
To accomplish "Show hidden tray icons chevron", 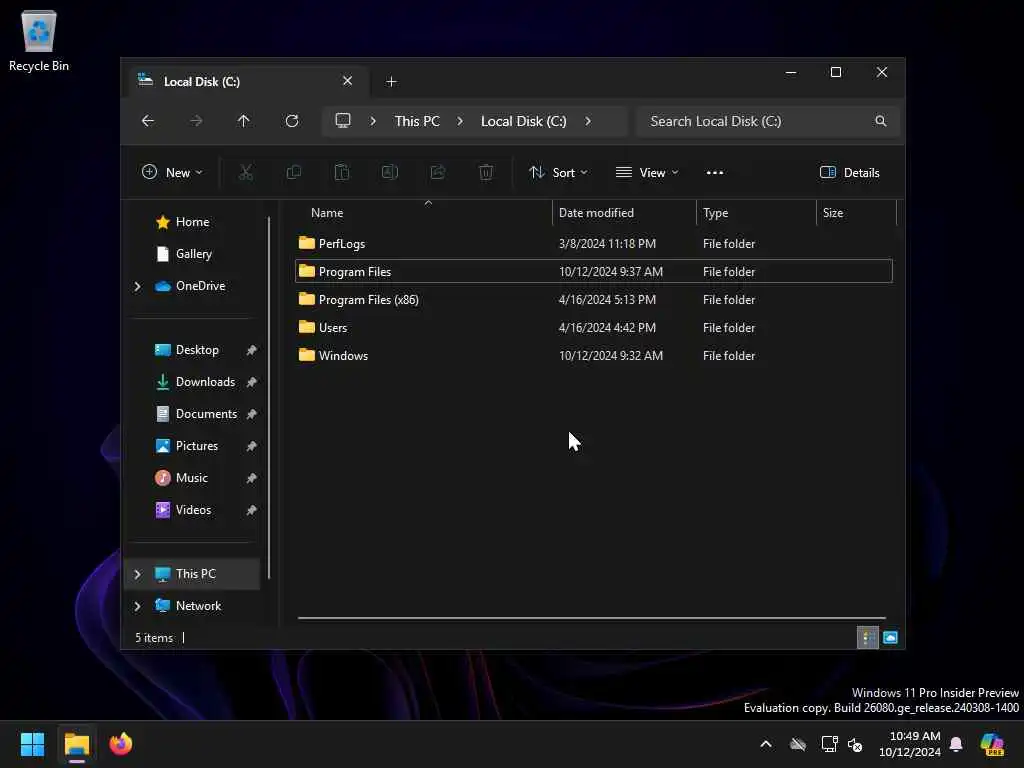I will click(x=766, y=744).
